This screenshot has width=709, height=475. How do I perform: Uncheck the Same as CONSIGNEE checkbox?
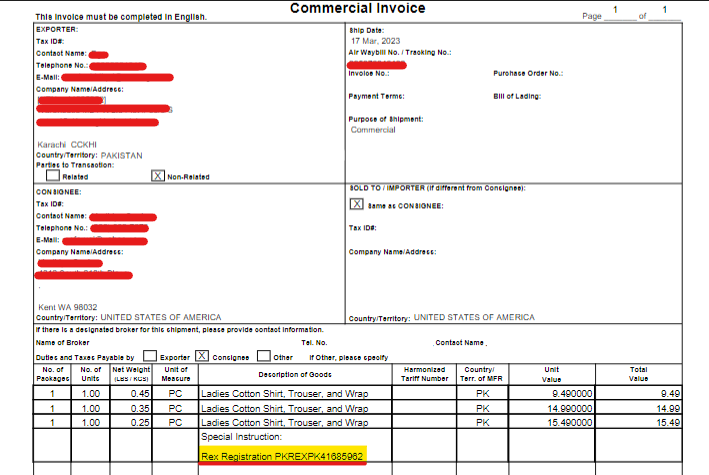pos(357,203)
